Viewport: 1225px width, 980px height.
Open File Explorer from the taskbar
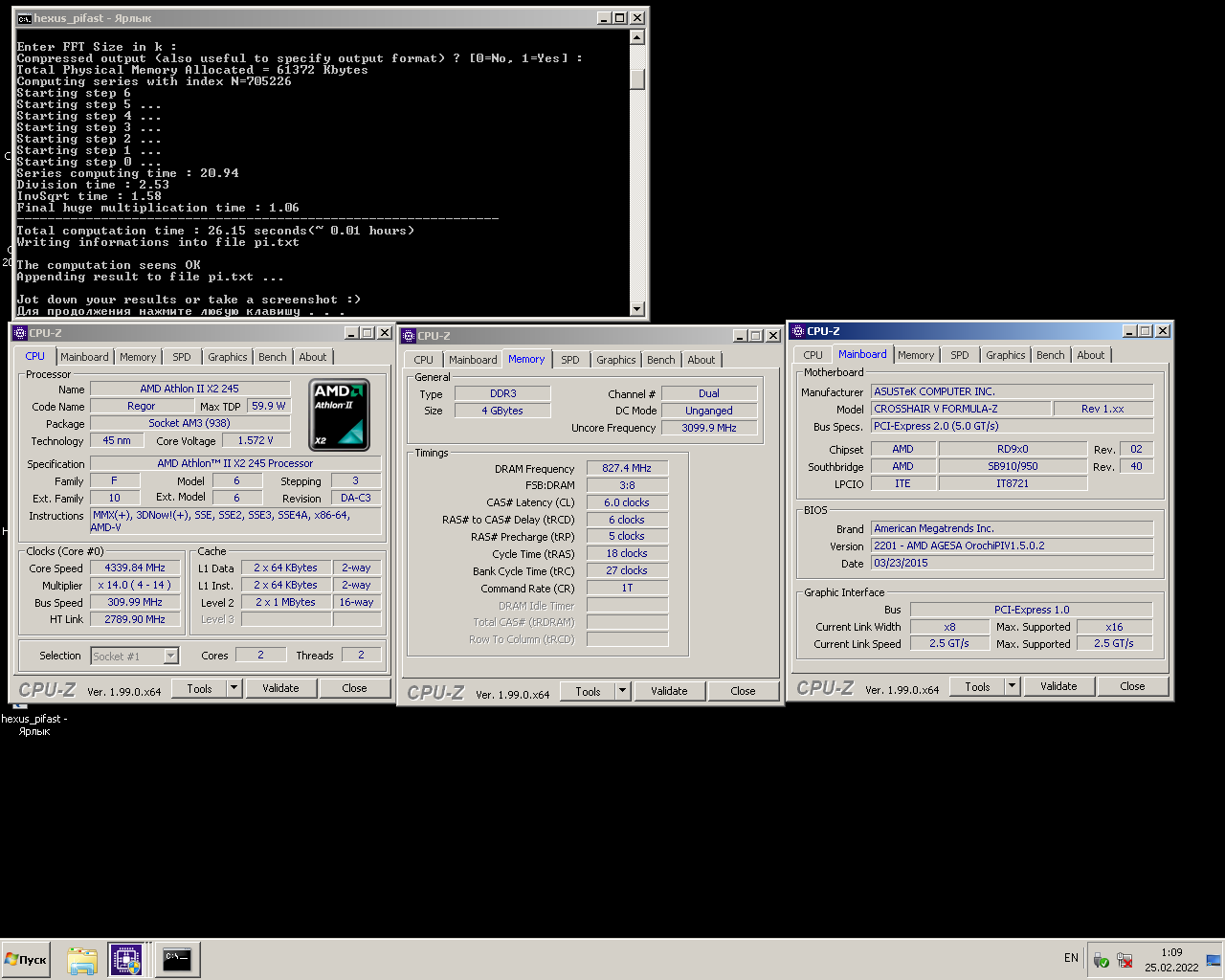pyautogui.click(x=82, y=960)
